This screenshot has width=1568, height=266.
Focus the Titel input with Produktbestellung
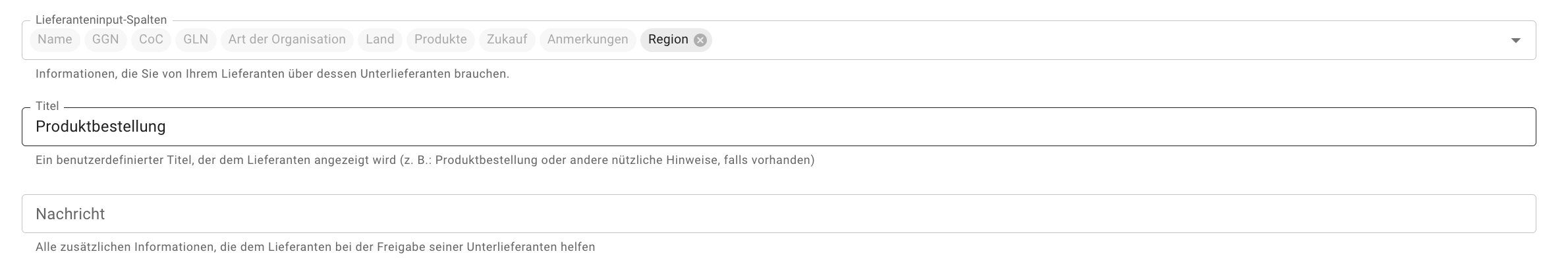[779, 126]
